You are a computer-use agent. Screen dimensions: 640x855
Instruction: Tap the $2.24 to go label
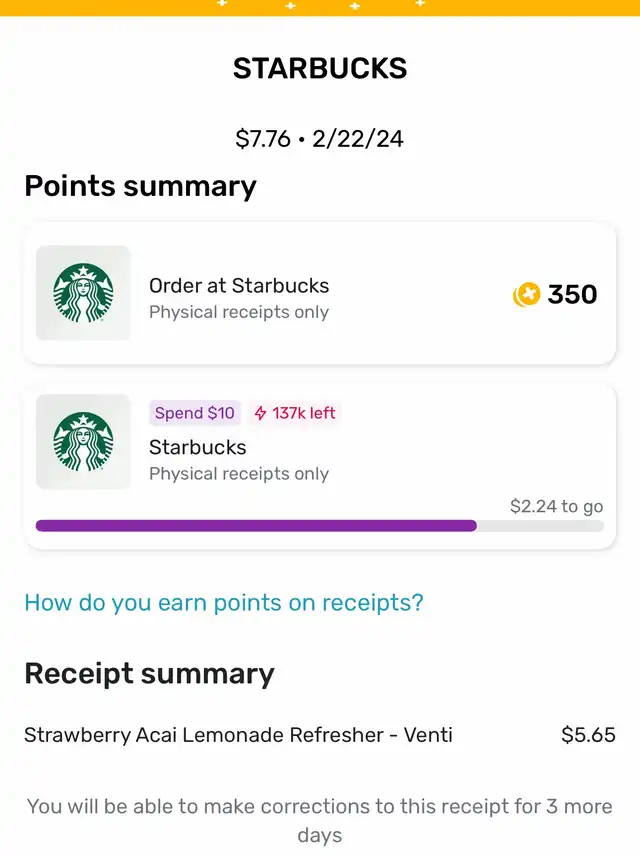pos(557,506)
